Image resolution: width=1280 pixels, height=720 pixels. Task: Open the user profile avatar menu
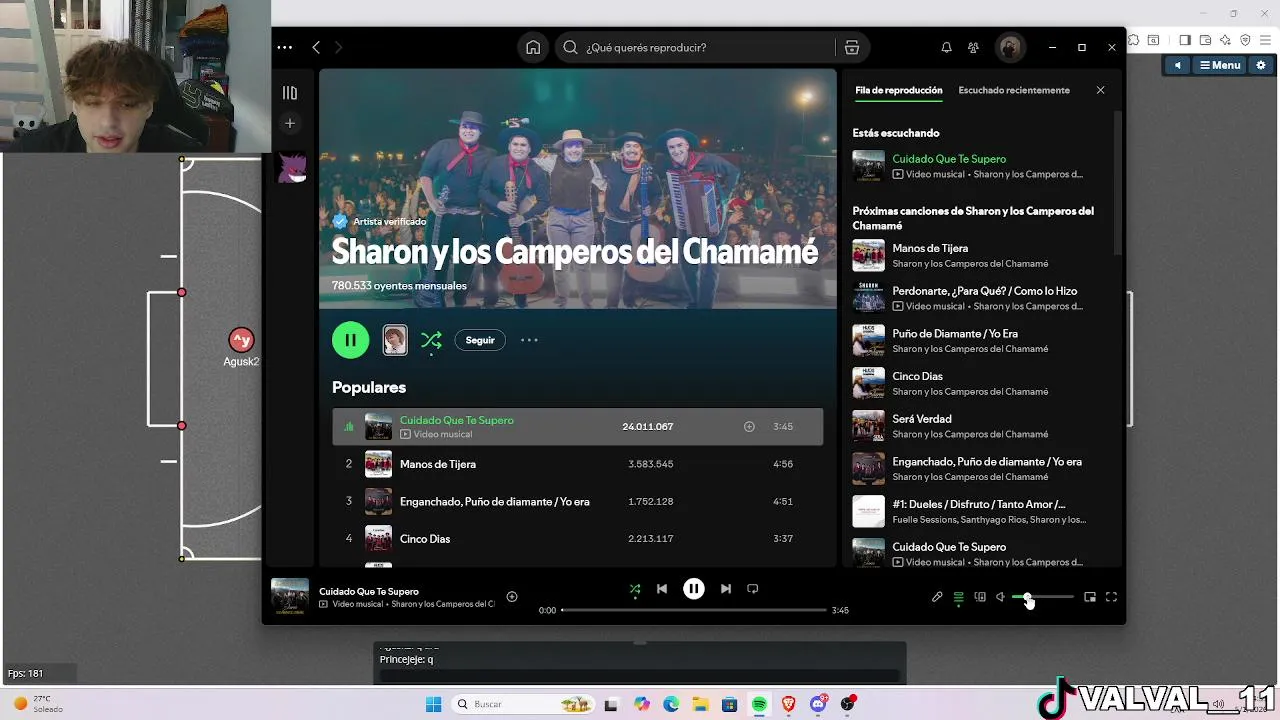[x=1009, y=47]
